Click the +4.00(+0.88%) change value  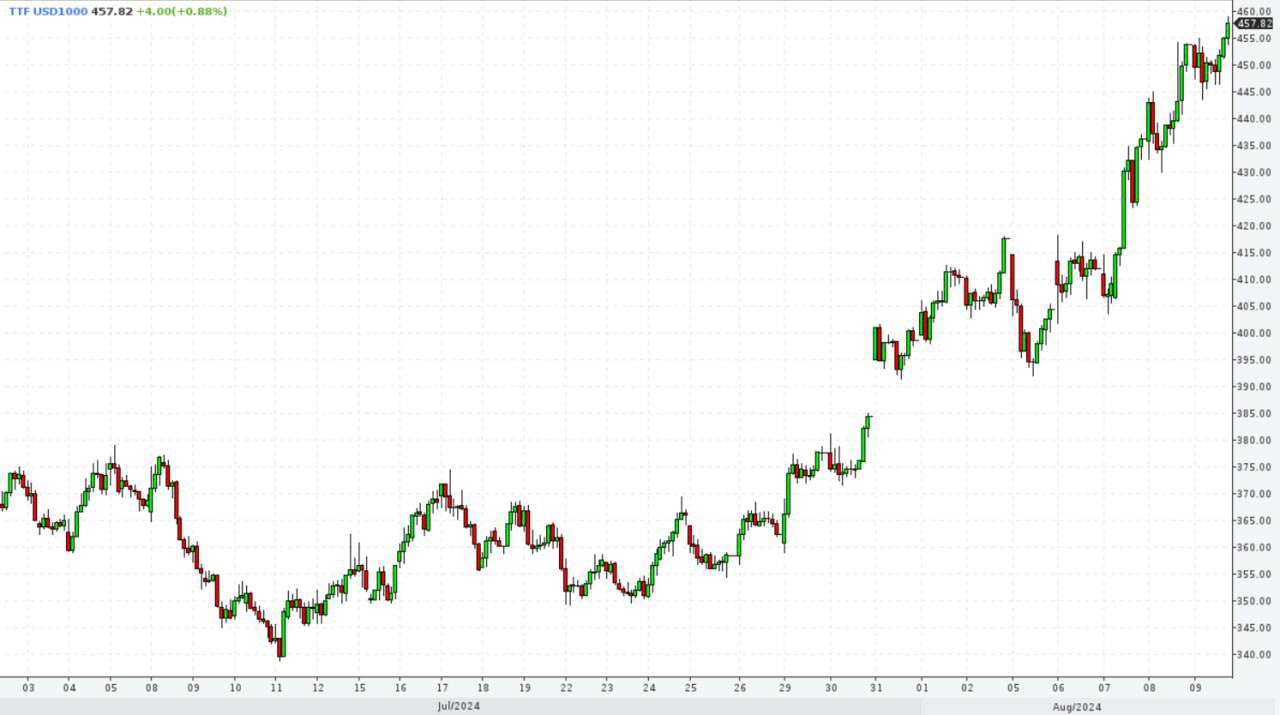pos(182,11)
